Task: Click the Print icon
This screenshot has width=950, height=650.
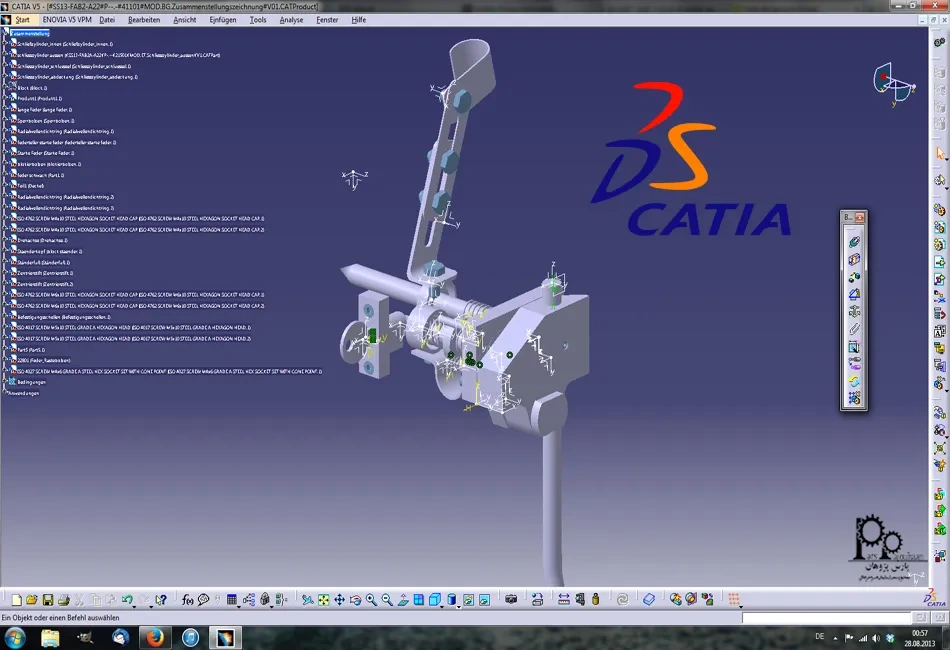Action: click(63, 600)
